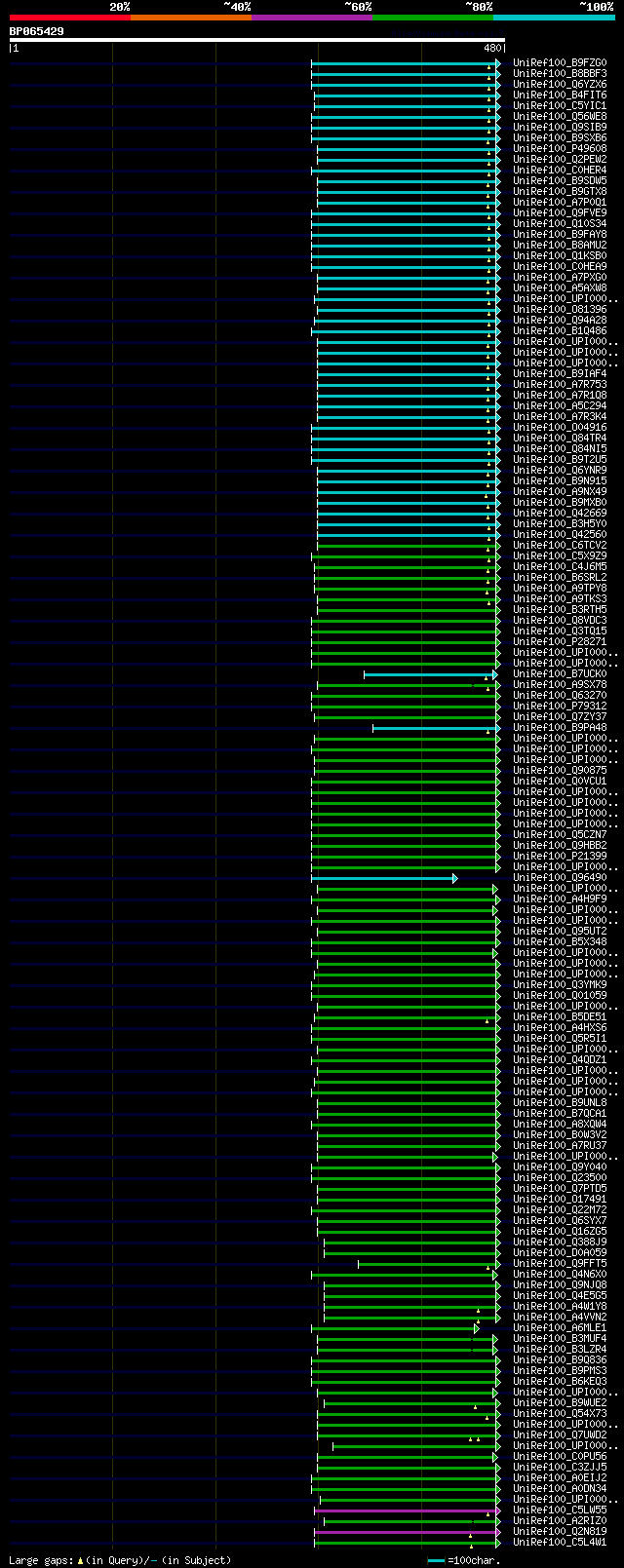
Task: Click label UniRef100_Q10S34
Action: tap(560, 224)
